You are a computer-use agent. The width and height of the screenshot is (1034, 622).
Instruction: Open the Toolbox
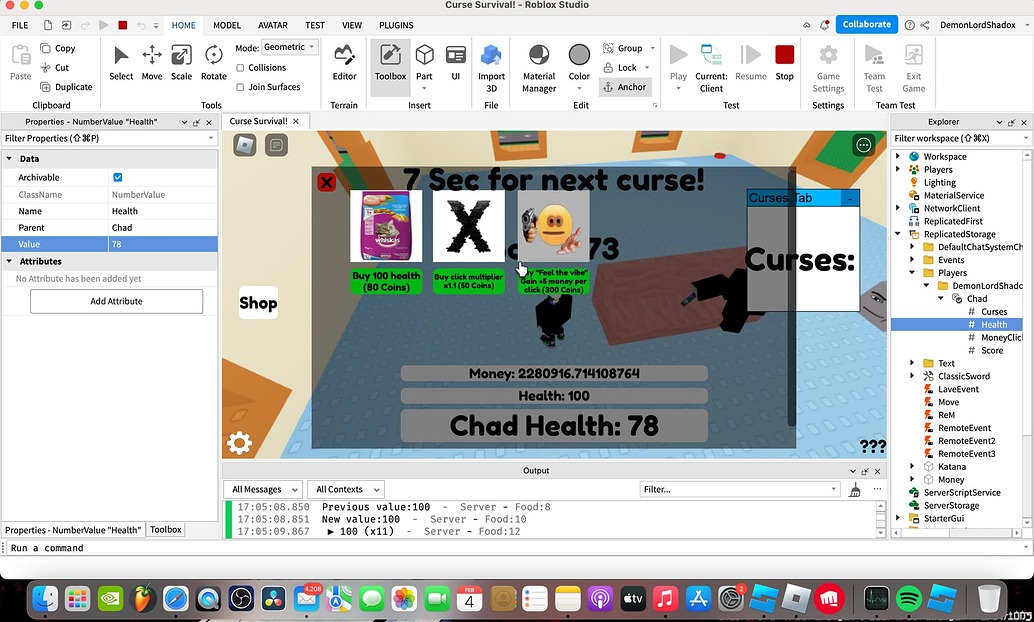389,64
